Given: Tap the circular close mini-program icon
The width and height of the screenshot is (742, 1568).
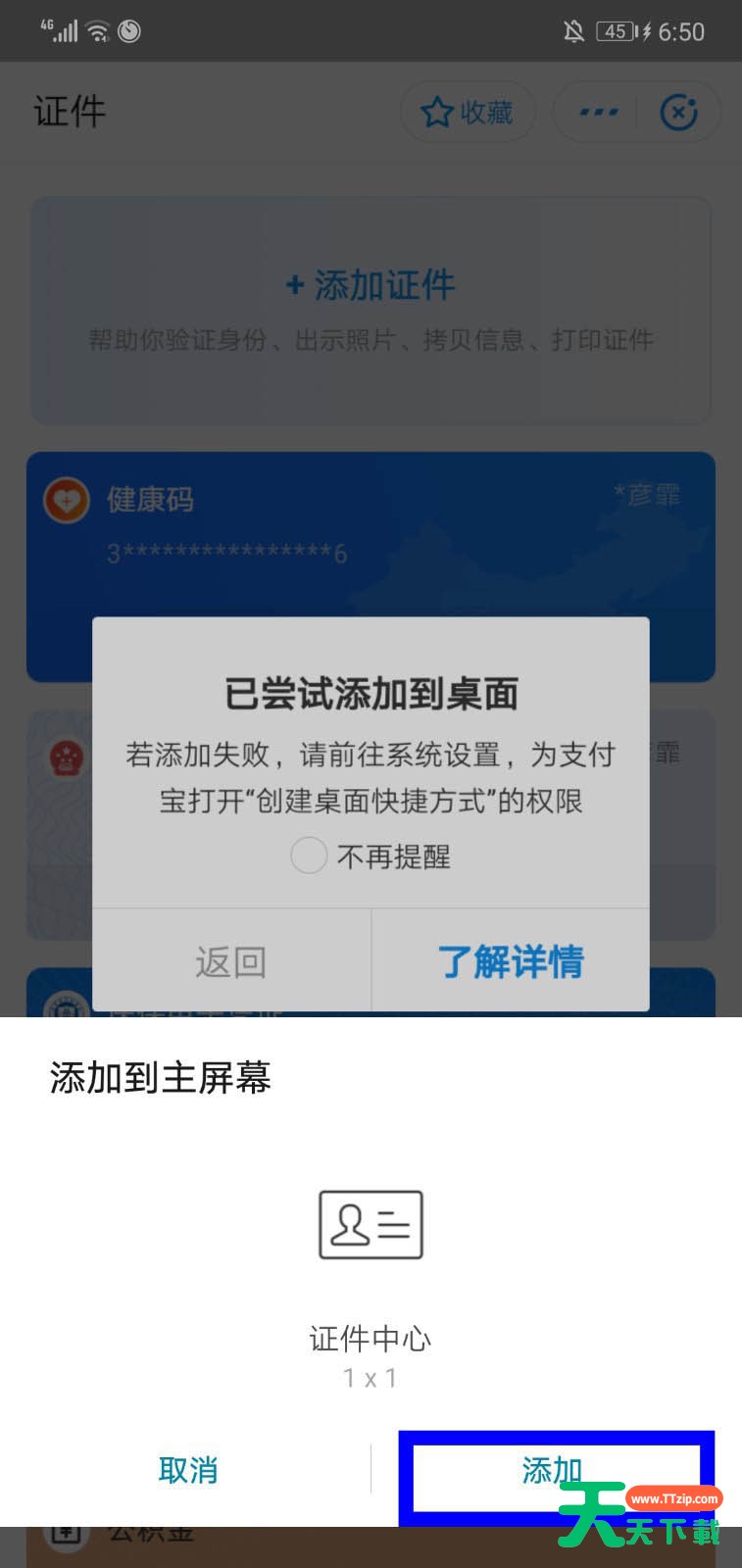Looking at the screenshot, I should [x=679, y=113].
